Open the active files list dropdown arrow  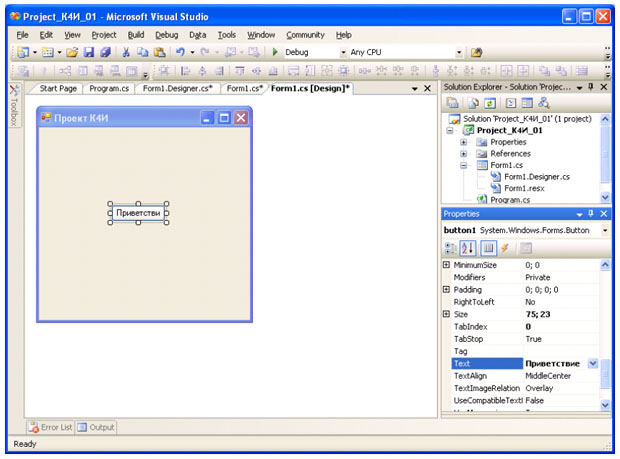pyautogui.click(x=414, y=89)
